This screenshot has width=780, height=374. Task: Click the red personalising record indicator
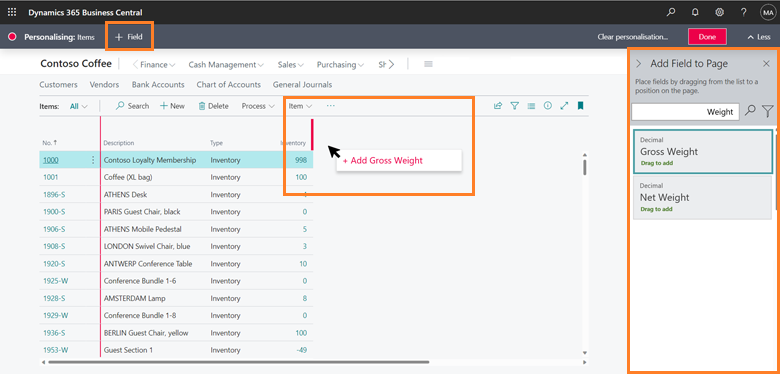pos(12,37)
